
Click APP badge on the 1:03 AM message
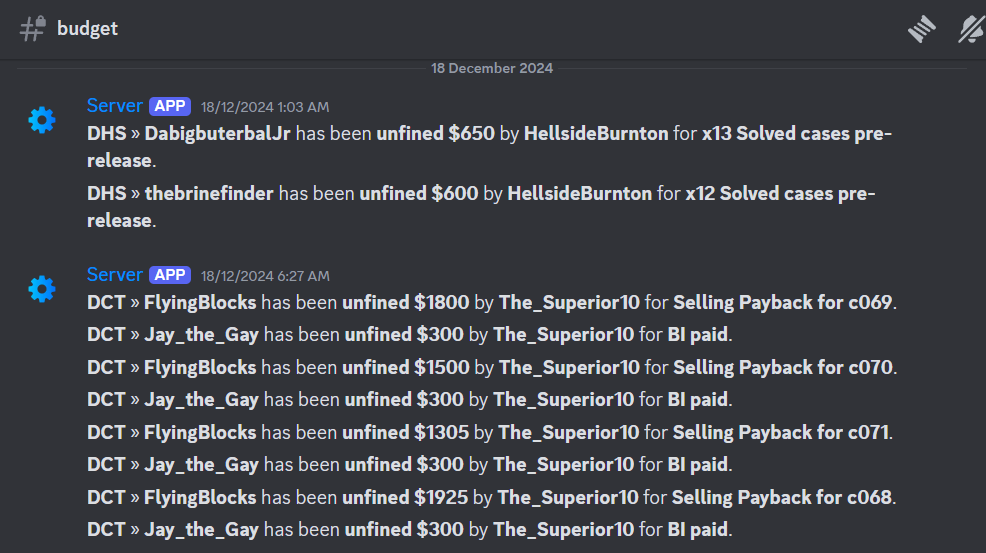point(170,106)
